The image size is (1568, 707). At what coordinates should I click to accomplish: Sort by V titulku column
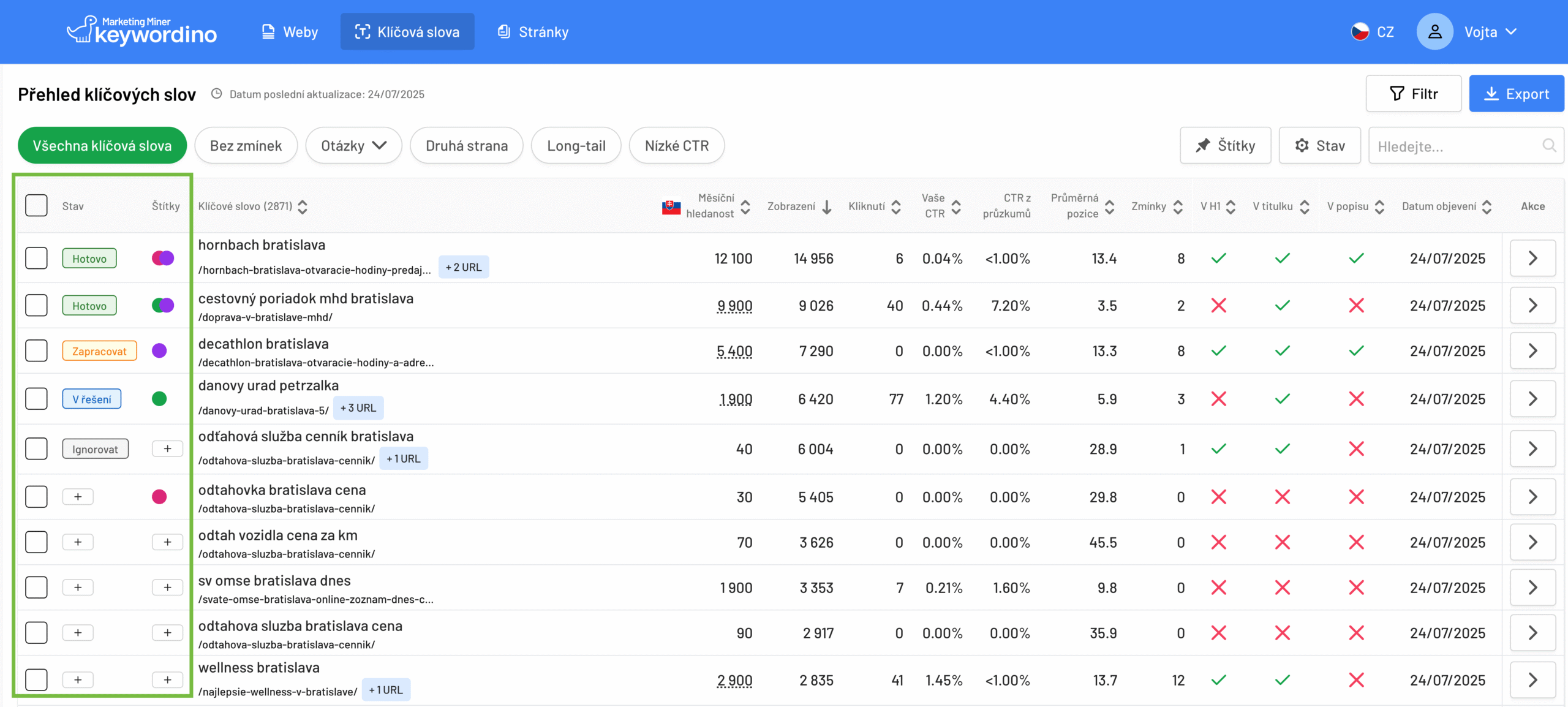click(x=1305, y=207)
